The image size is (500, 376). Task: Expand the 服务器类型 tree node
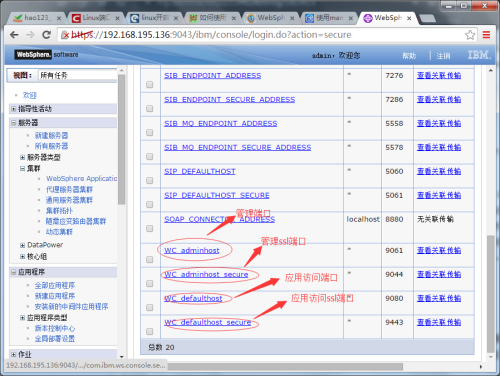(x=22, y=157)
